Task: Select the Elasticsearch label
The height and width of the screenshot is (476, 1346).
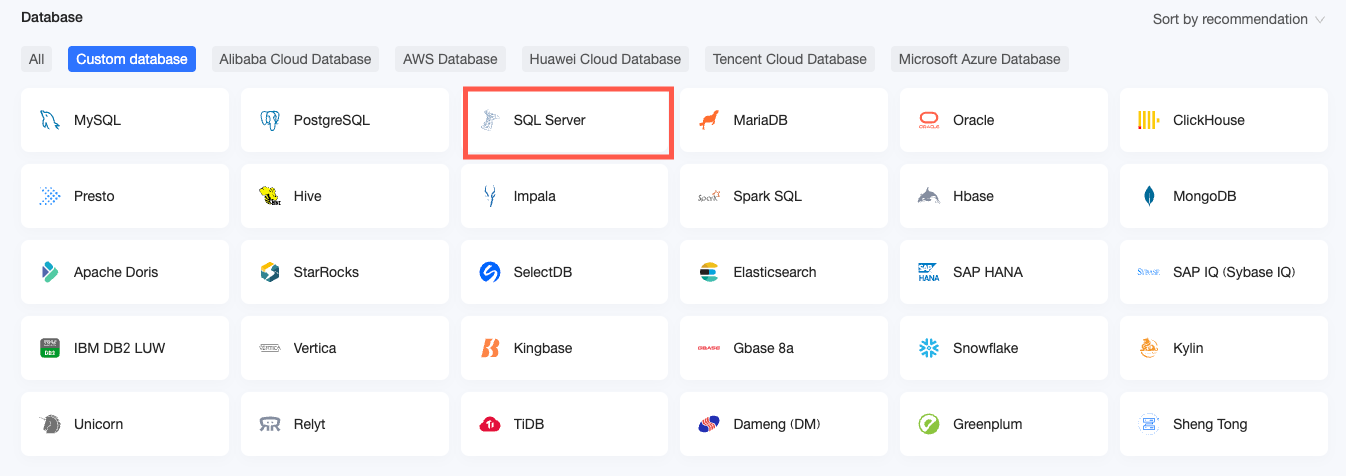Action: [x=775, y=272]
